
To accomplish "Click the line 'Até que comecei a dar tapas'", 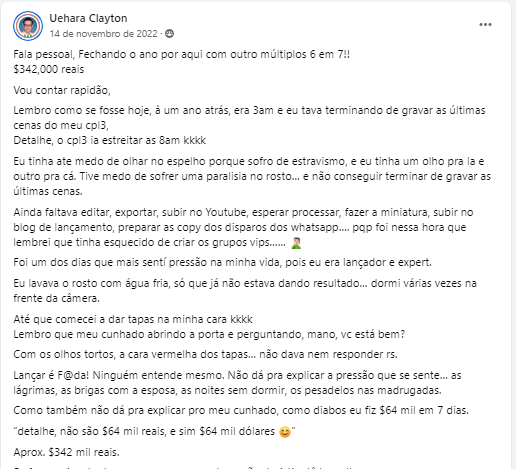I will pos(133,319).
